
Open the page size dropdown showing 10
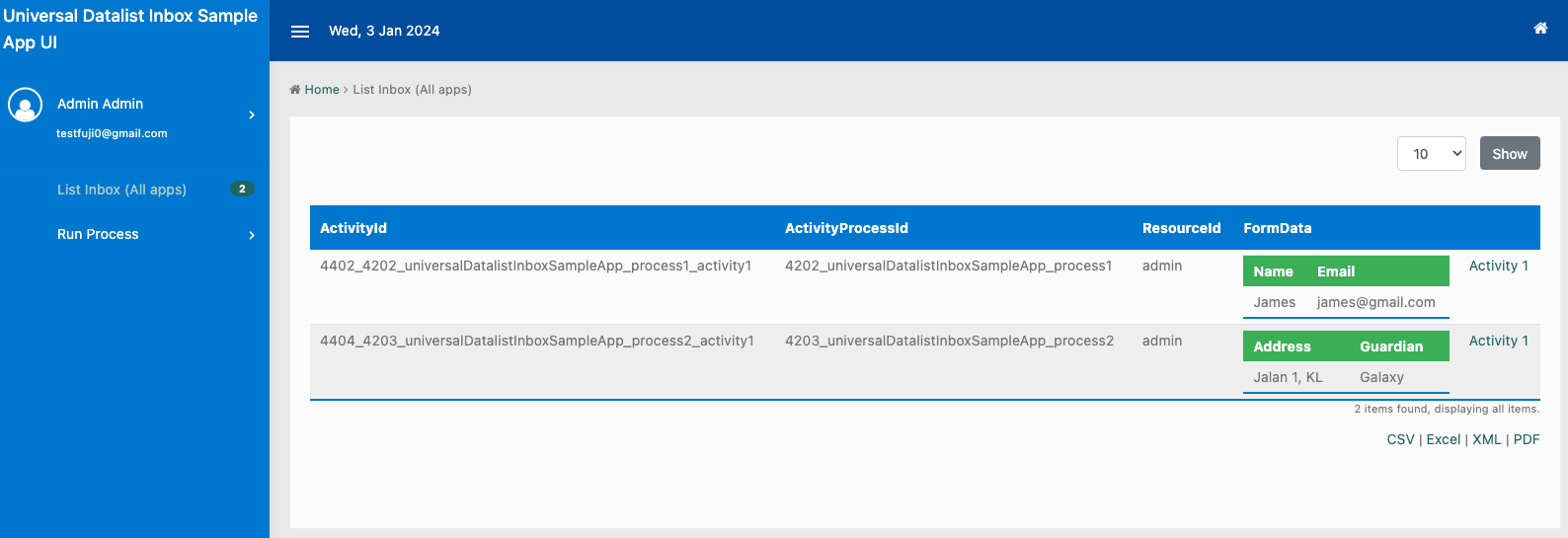pos(1431,154)
